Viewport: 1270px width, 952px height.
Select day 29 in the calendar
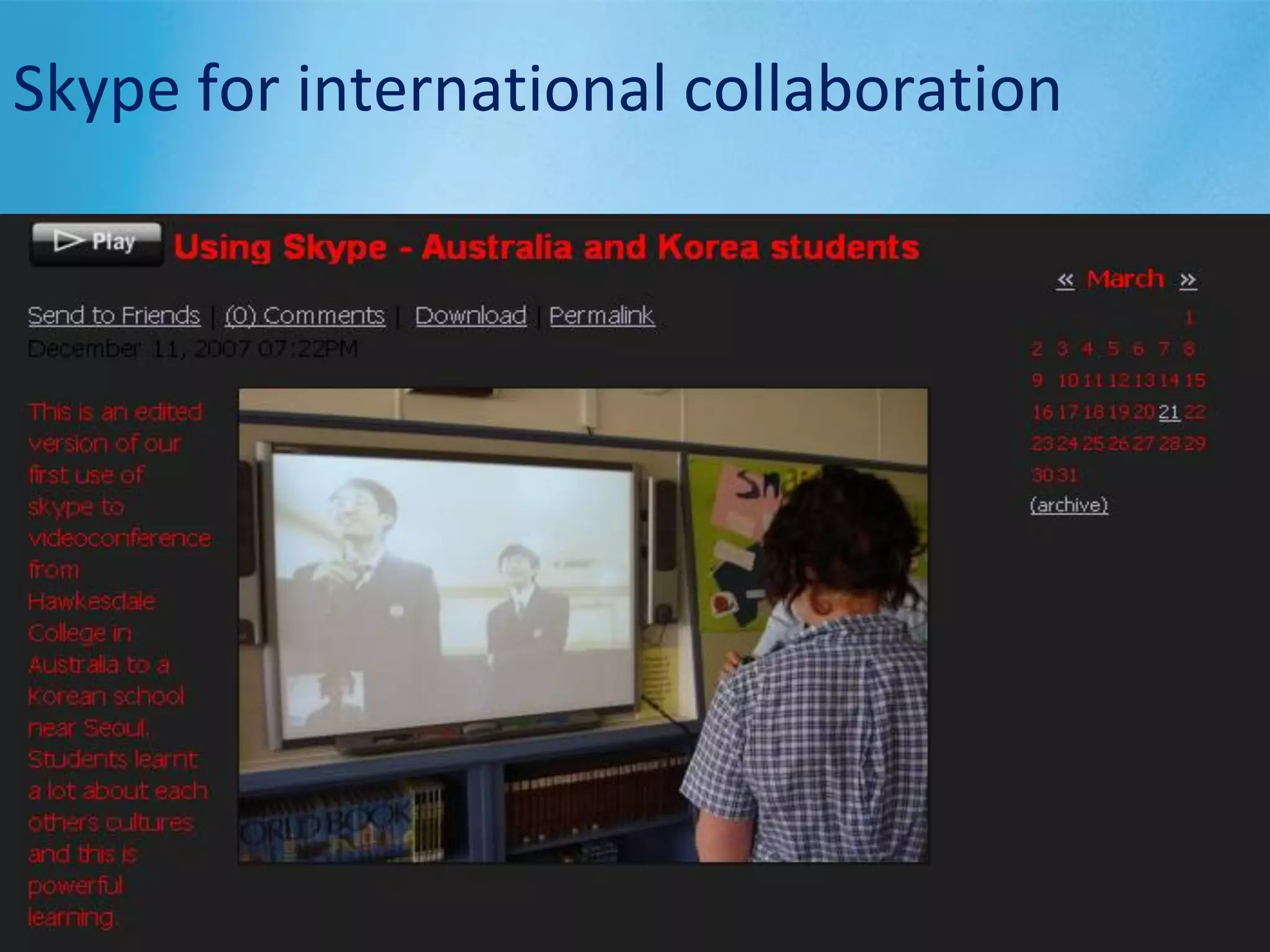[1194, 443]
